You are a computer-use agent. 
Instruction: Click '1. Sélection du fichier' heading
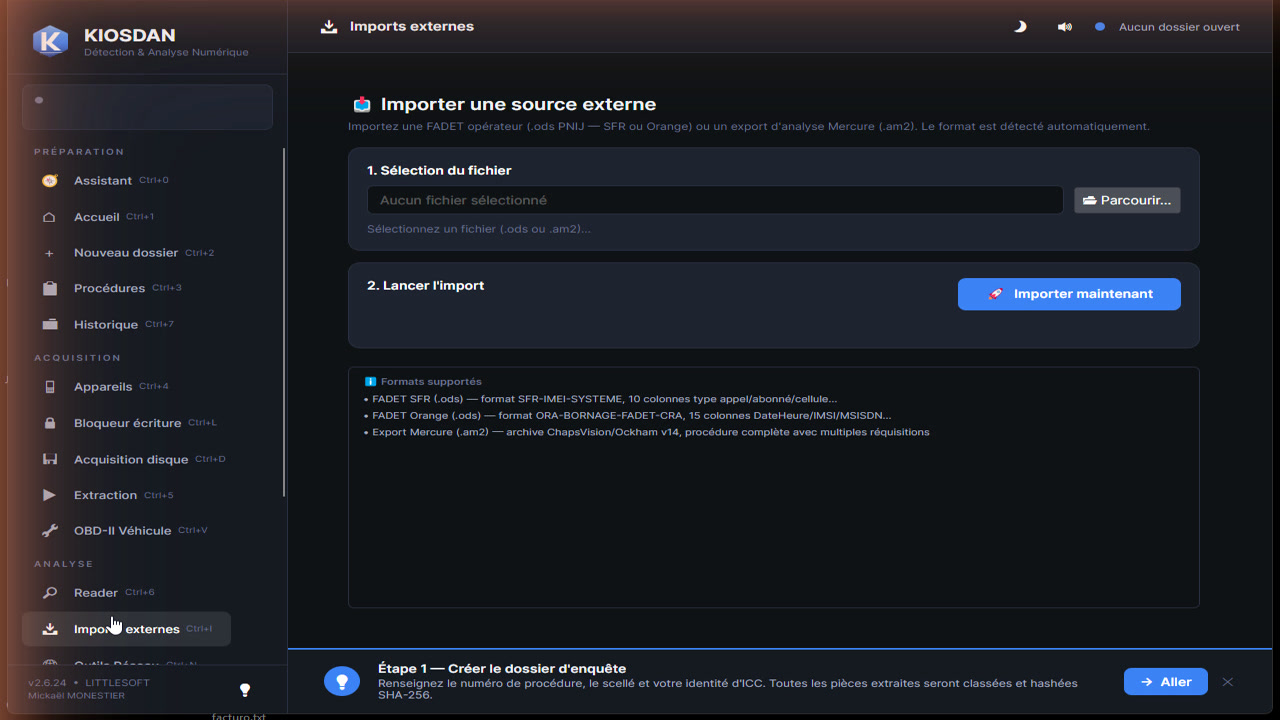[x=439, y=171]
